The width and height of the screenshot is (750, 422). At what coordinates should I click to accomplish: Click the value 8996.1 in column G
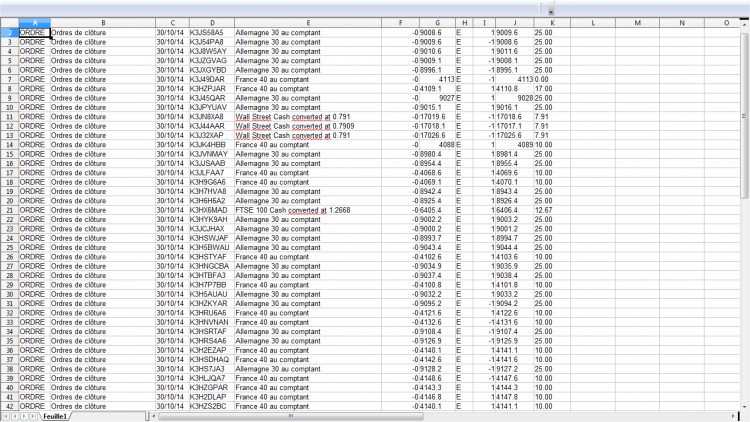(437, 70)
